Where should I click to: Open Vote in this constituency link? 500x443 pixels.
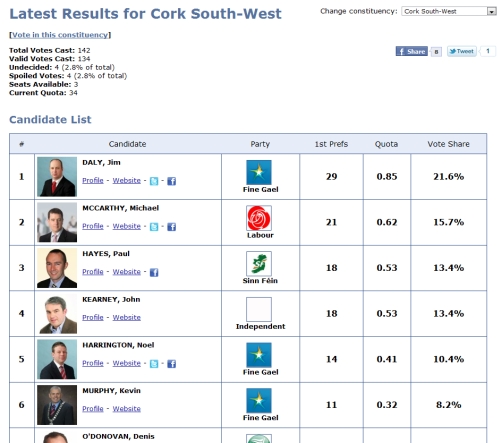pyautogui.click(x=60, y=35)
